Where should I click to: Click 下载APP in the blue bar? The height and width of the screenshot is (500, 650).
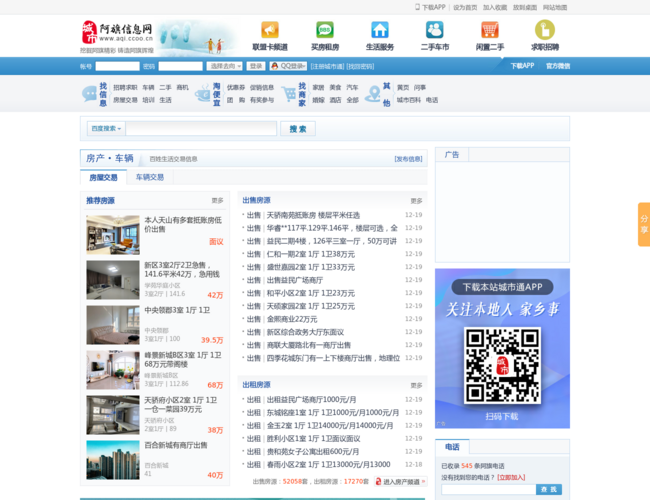(522, 66)
